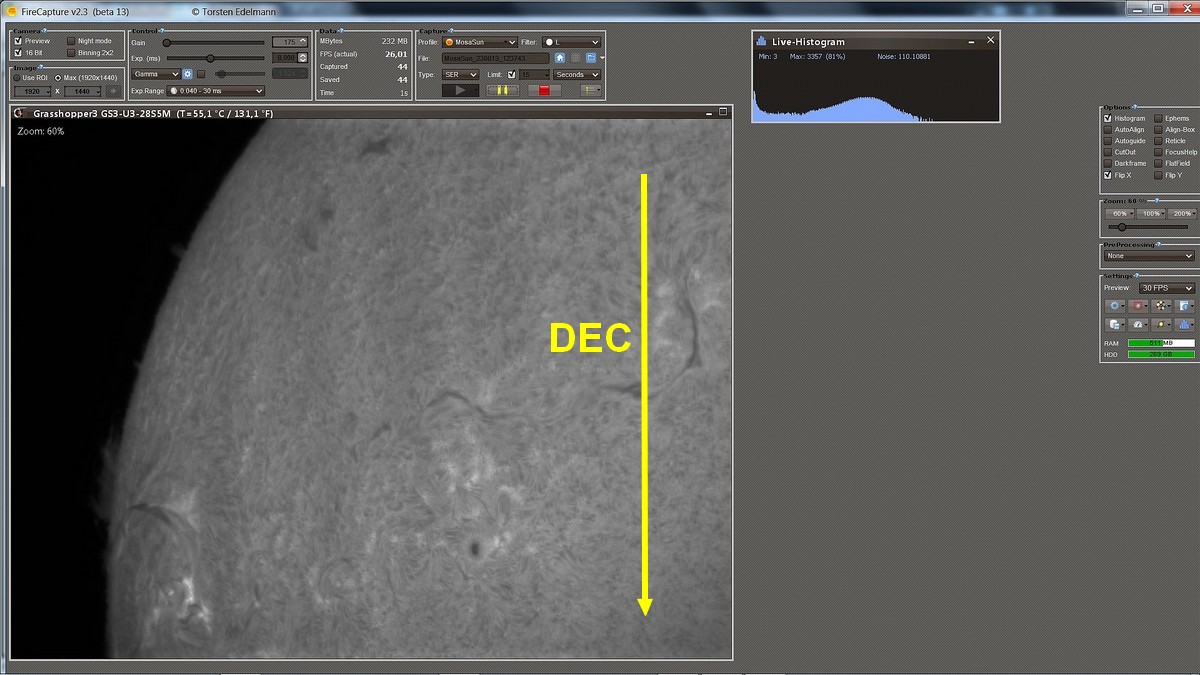This screenshot has height=675, width=1200.
Task: Select the Use ROI radio button
Action: pyautogui.click(x=17, y=77)
